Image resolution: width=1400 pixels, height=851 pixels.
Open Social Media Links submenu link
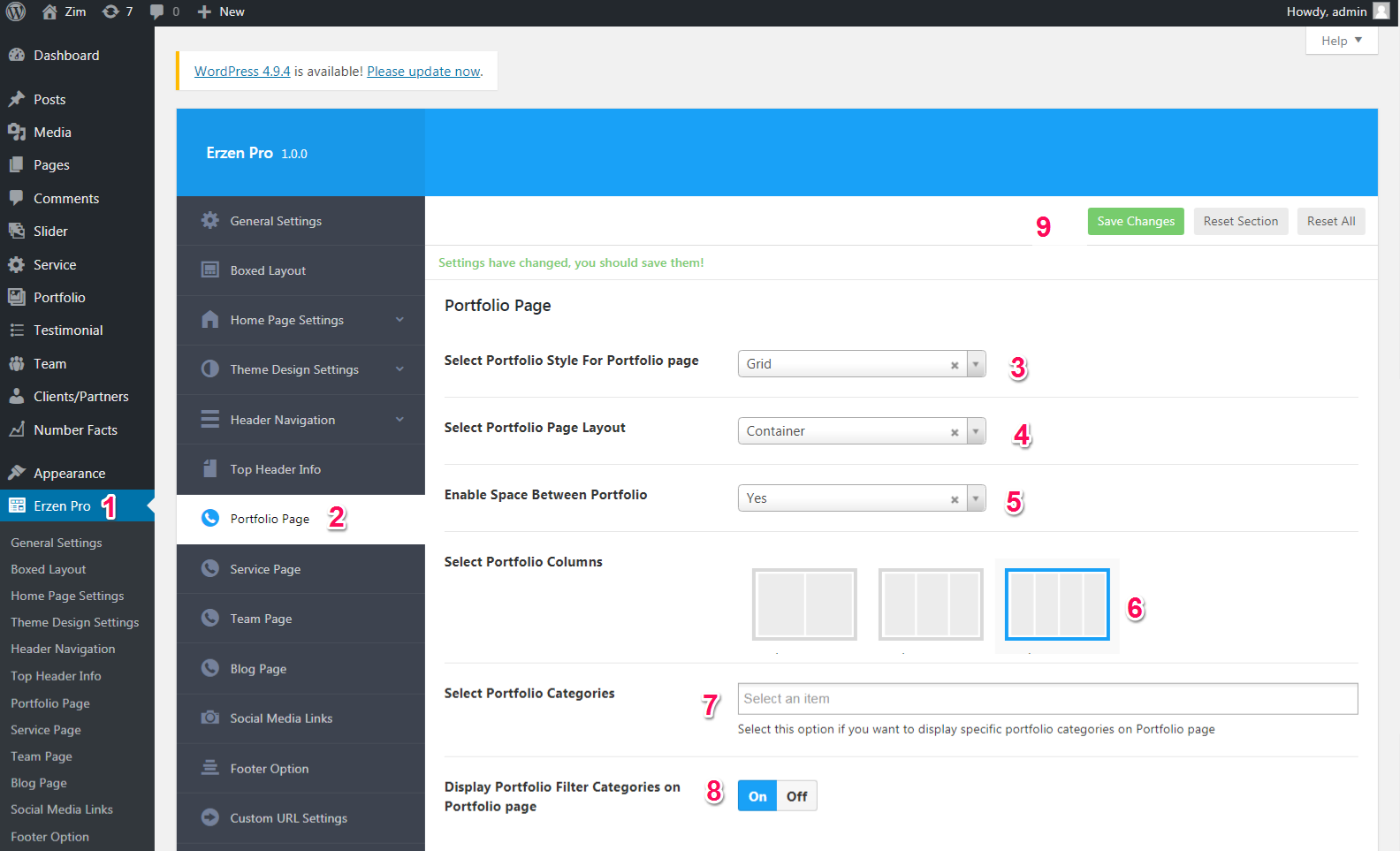click(62, 809)
